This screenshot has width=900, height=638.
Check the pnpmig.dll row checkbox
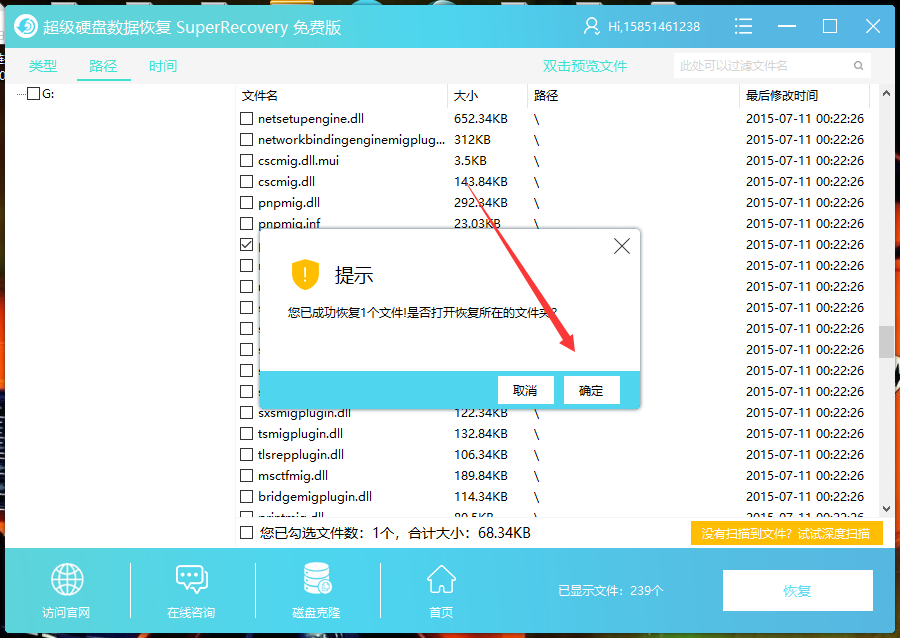[x=246, y=203]
